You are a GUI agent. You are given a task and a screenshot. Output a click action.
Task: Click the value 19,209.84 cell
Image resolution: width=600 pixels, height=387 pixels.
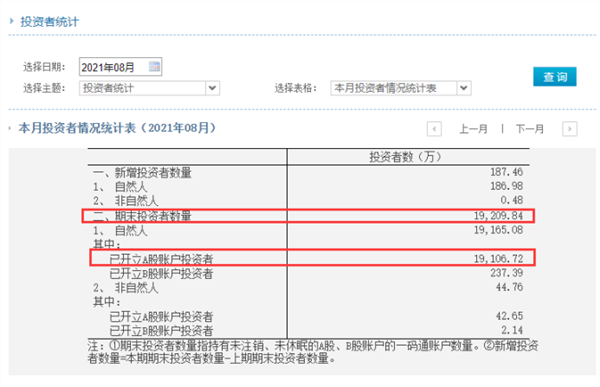pyautogui.click(x=498, y=216)
